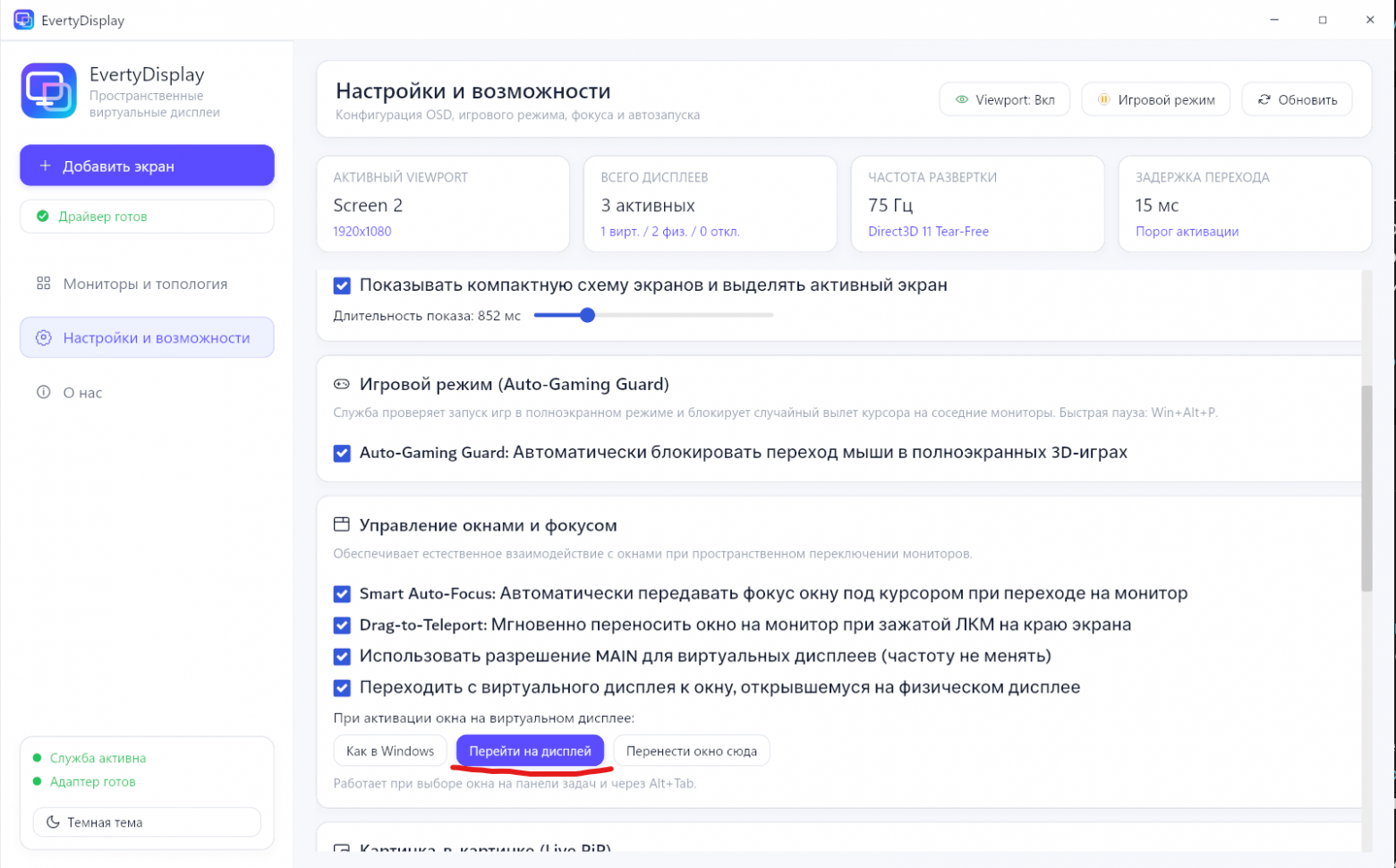Click the moon icon by Темная тема
The height and width of the screenshot is (868, 1396).
pos(53,821)
